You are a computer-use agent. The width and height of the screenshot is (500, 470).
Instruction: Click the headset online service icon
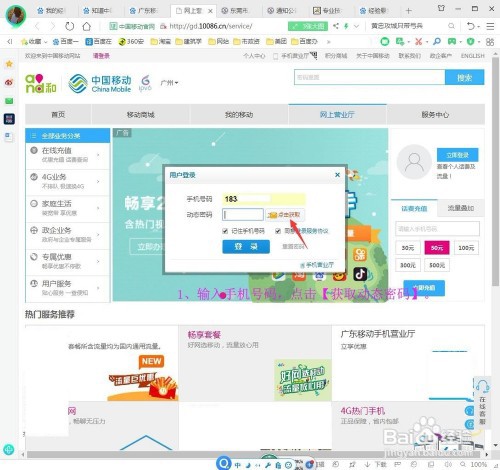pos(482,387)
